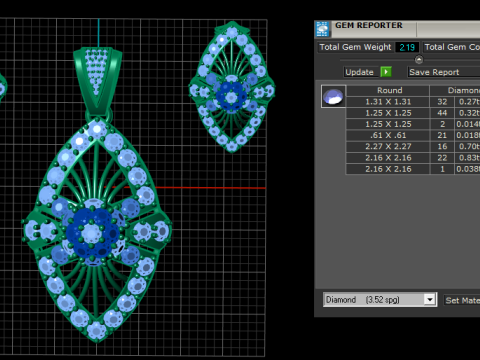Open the Diamond material dropdown
Viewport: 480px width, 360px height.
[x=380, y=300]
